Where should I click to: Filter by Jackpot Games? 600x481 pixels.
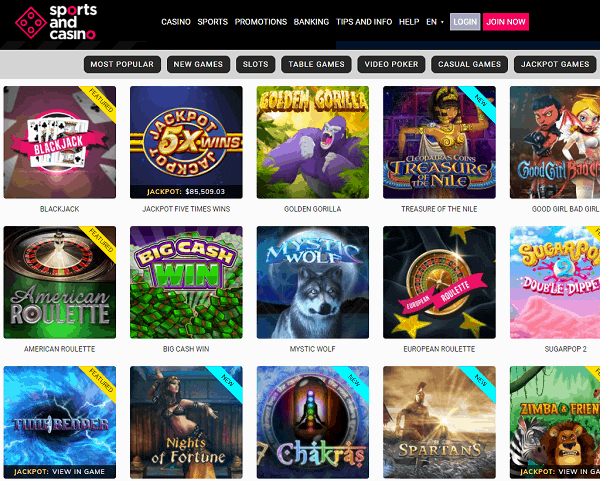pos(555,64)
